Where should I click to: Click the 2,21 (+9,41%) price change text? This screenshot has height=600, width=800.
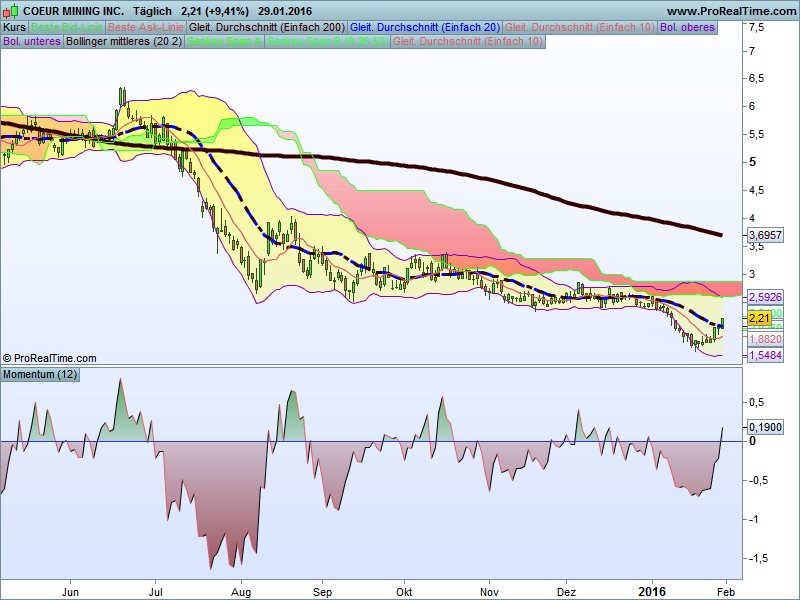click(215, 11)
